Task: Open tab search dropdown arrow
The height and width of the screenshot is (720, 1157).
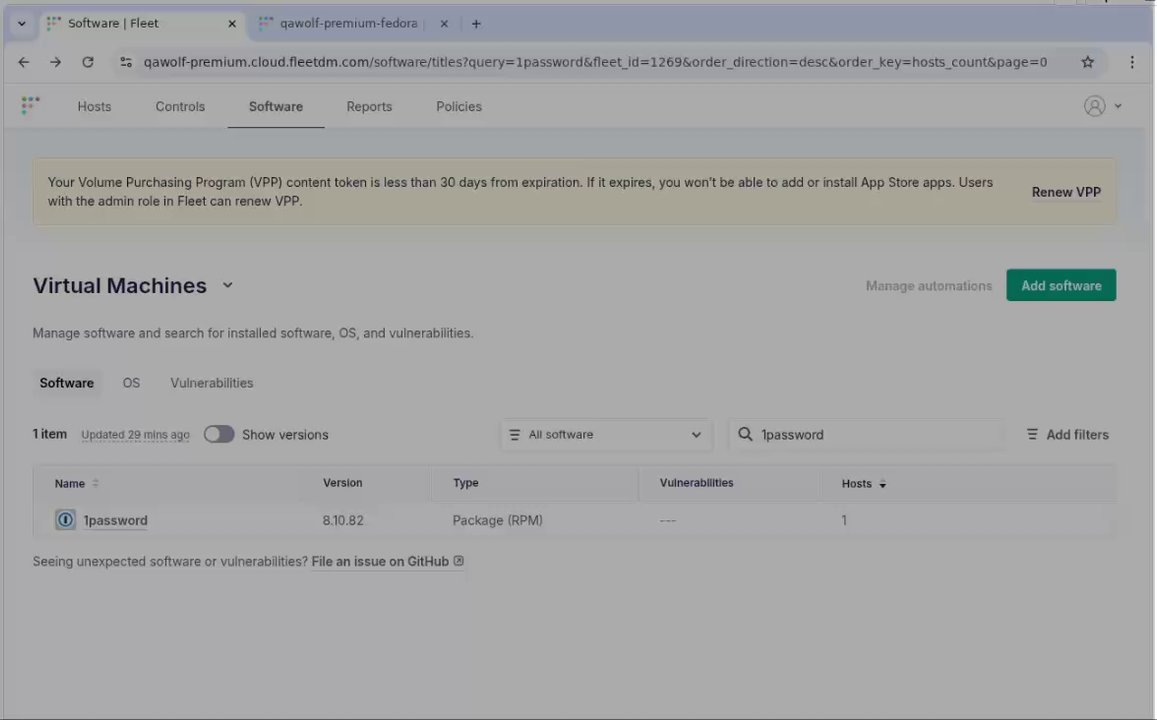Action: (21, 24)
